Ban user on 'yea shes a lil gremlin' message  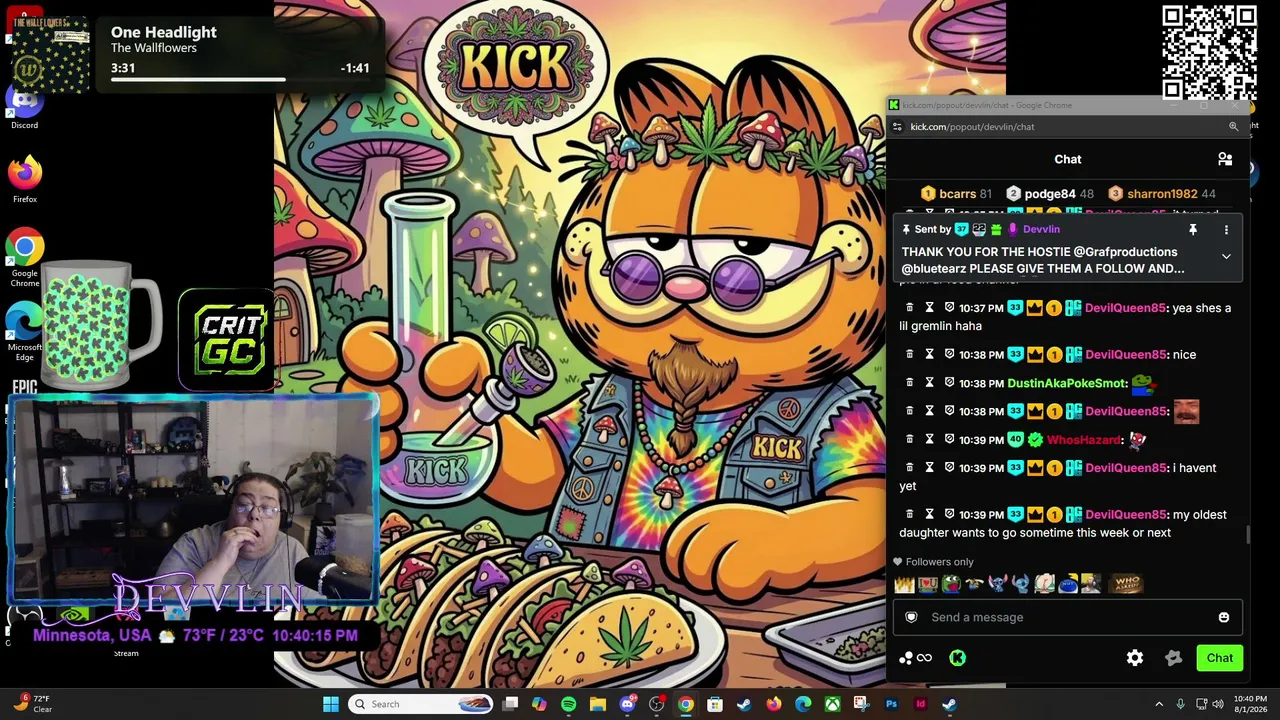[949, 308]
